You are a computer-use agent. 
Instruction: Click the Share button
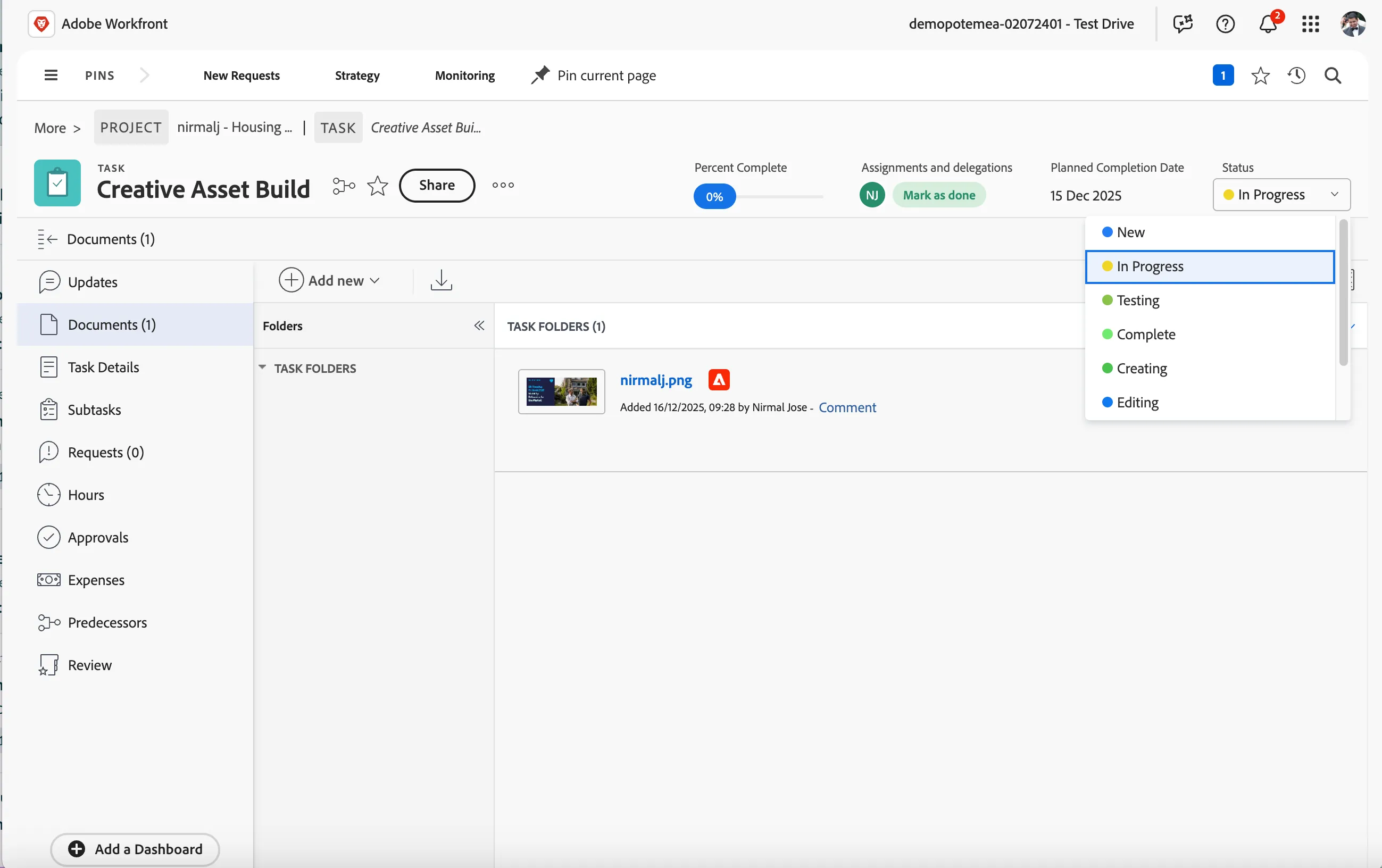[437, 185]
